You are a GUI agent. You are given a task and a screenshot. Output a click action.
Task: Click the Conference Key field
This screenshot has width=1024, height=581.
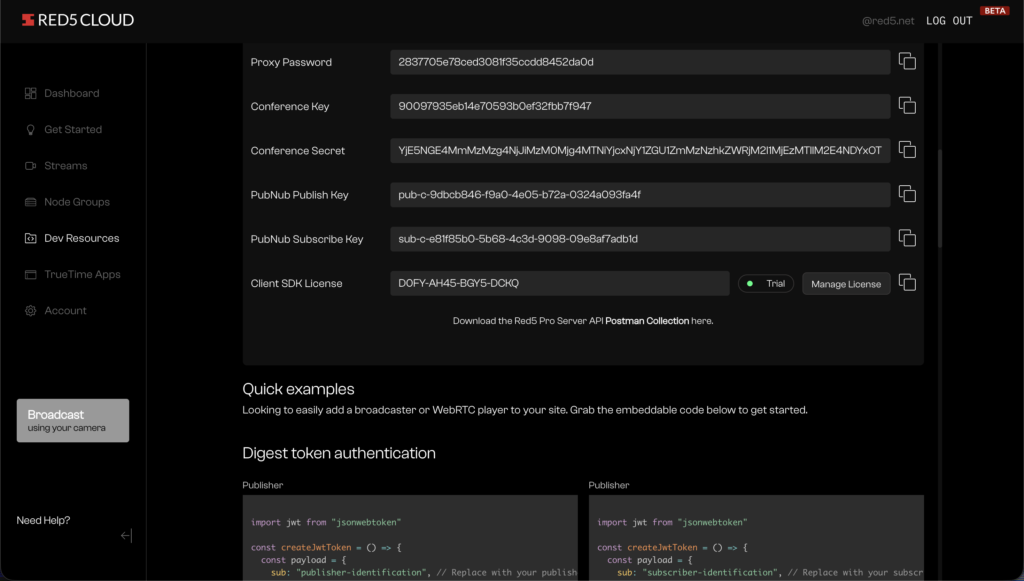pos(640,106)
